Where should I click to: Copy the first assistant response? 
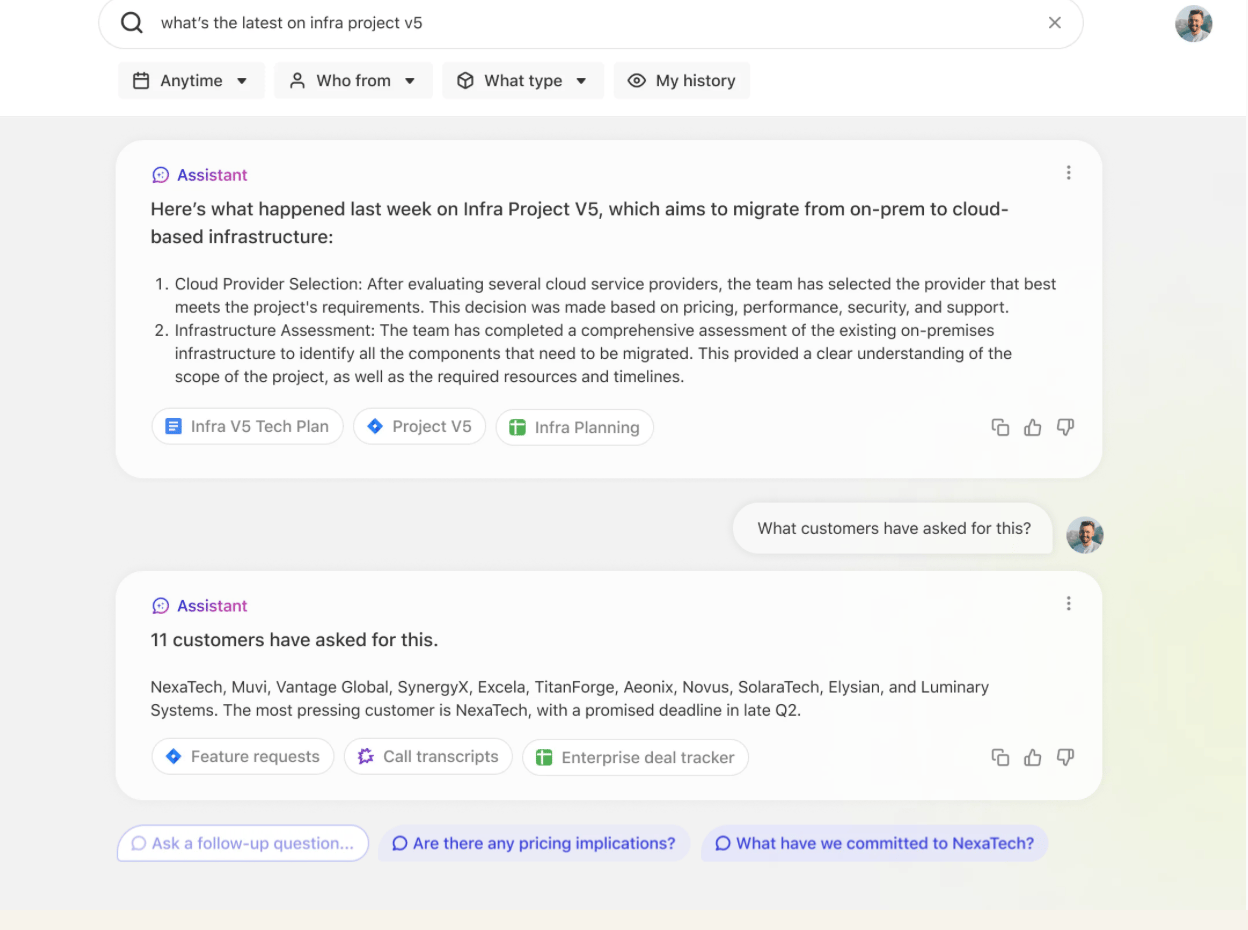(999, 427)
